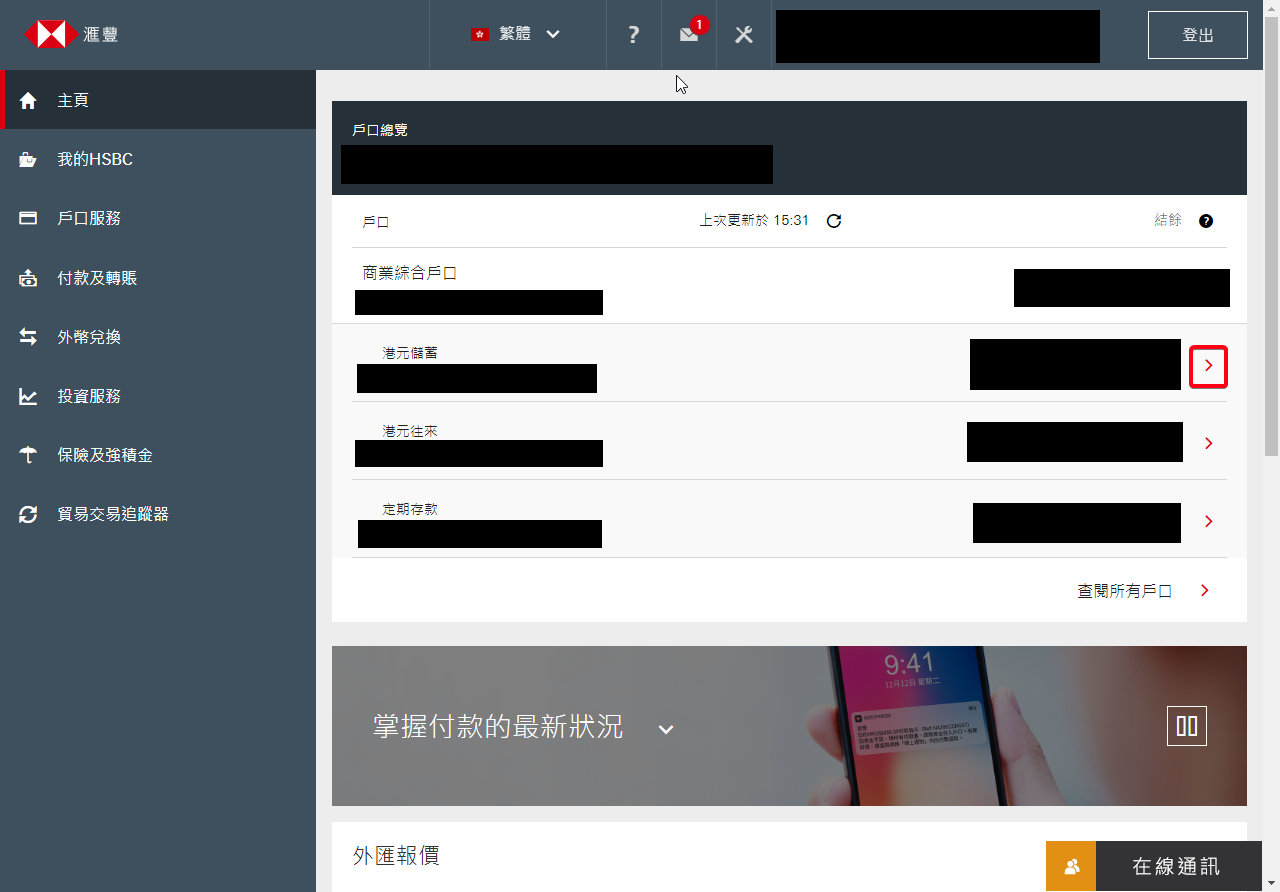
Task: Select 我的HSBC in the sidebar
Action: tap(95, 160)
